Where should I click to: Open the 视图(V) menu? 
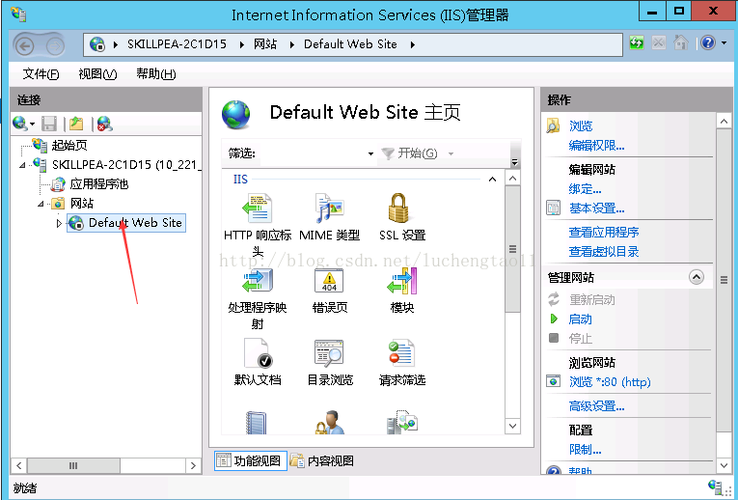(x=97, y=74)
